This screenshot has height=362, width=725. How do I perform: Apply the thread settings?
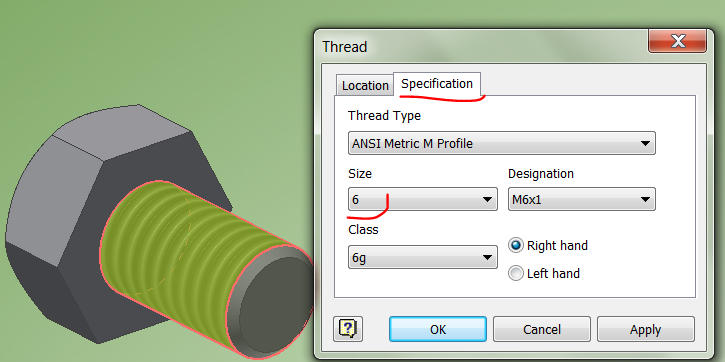645,329
